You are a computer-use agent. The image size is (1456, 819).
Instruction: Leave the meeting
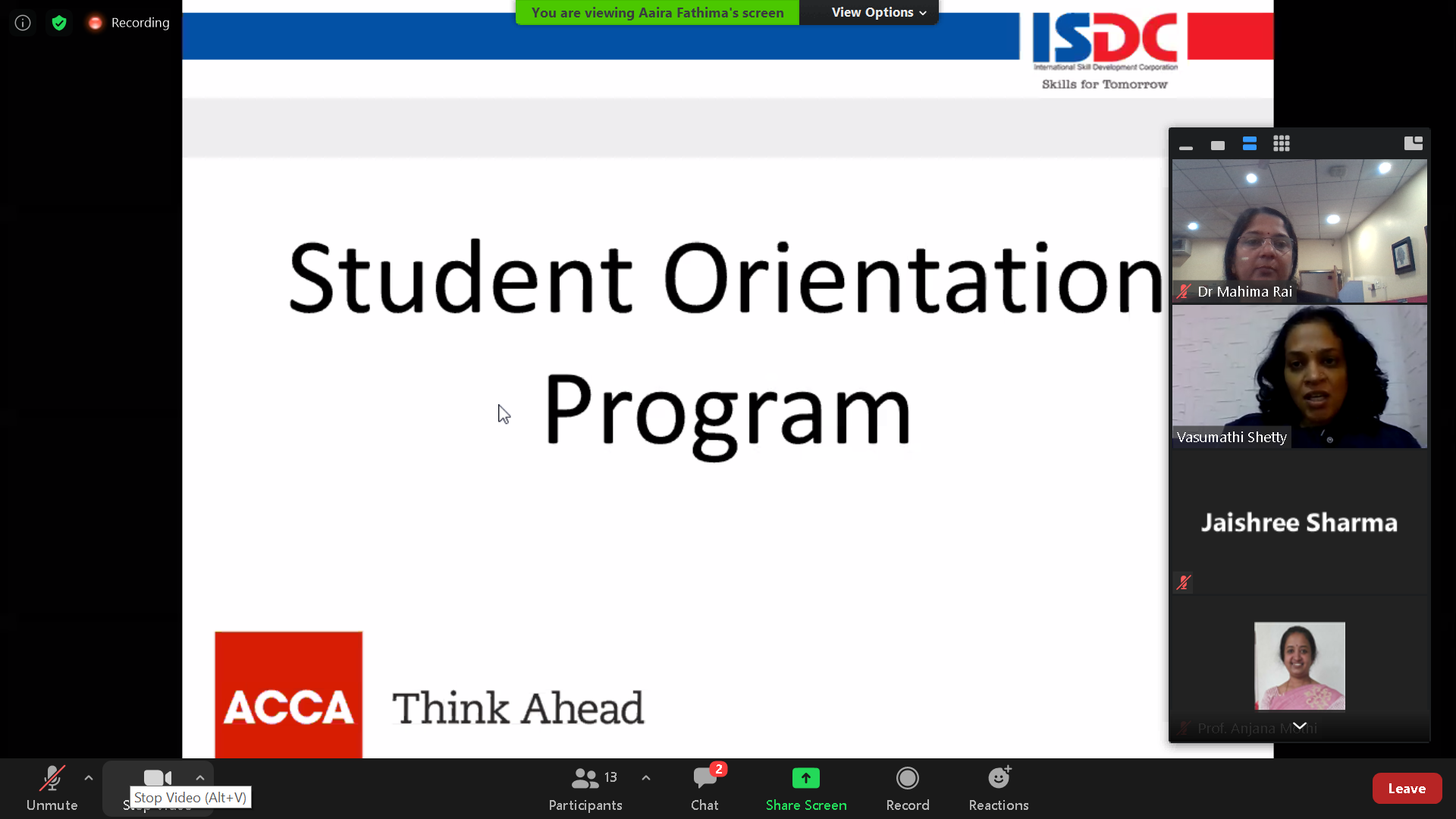point(1407,789)
